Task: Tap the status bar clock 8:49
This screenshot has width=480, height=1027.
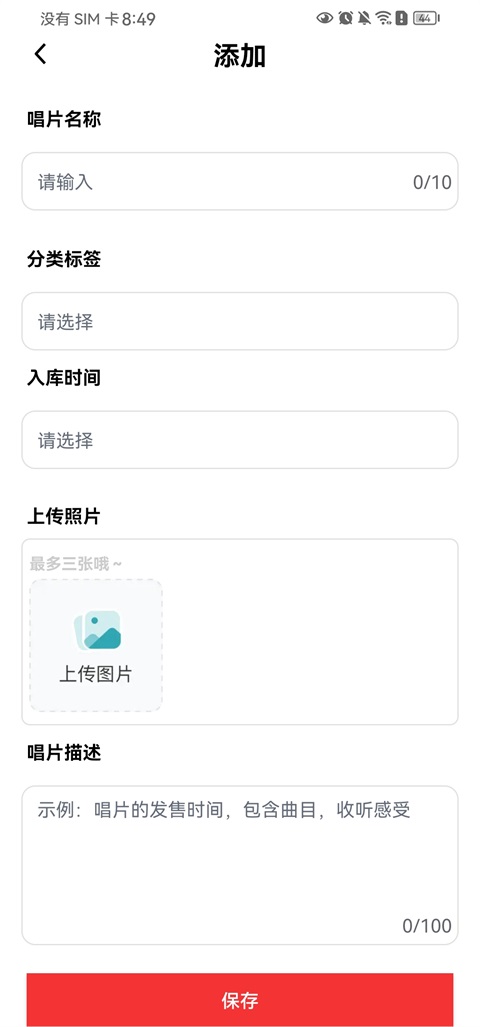Action: click(x=139, y=19)
